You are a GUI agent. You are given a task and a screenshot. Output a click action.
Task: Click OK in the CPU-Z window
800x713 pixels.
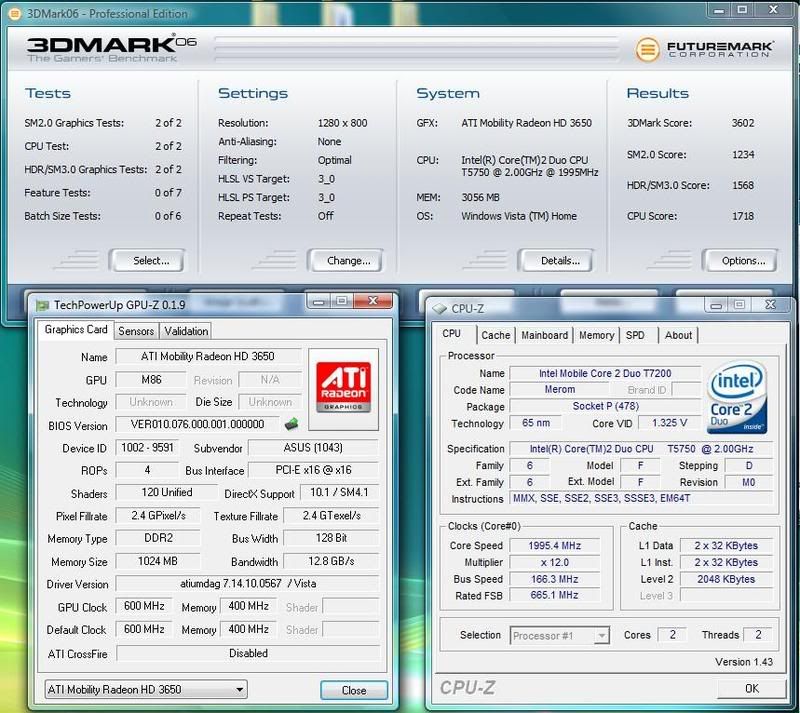pyautogui.click(x=752, y=689)
